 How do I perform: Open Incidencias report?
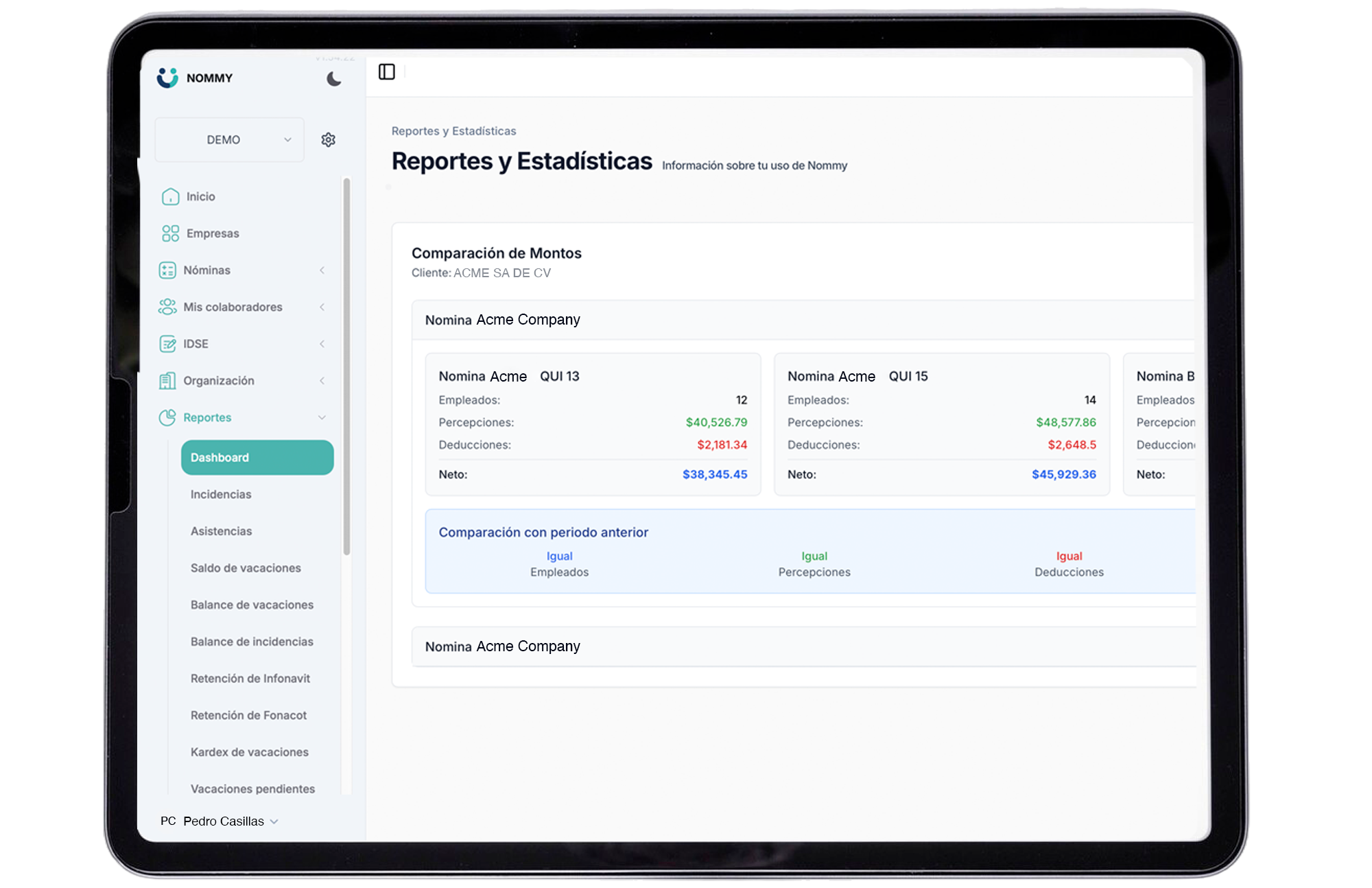pos(221,495)
